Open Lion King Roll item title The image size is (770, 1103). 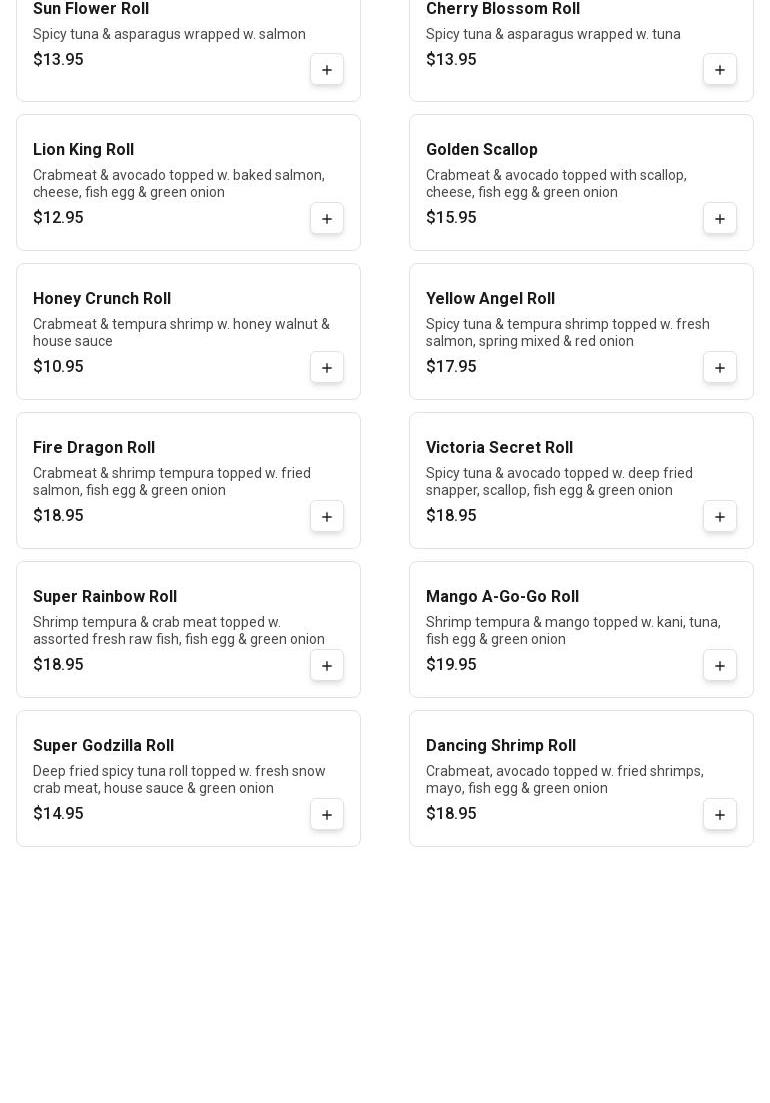83,150
